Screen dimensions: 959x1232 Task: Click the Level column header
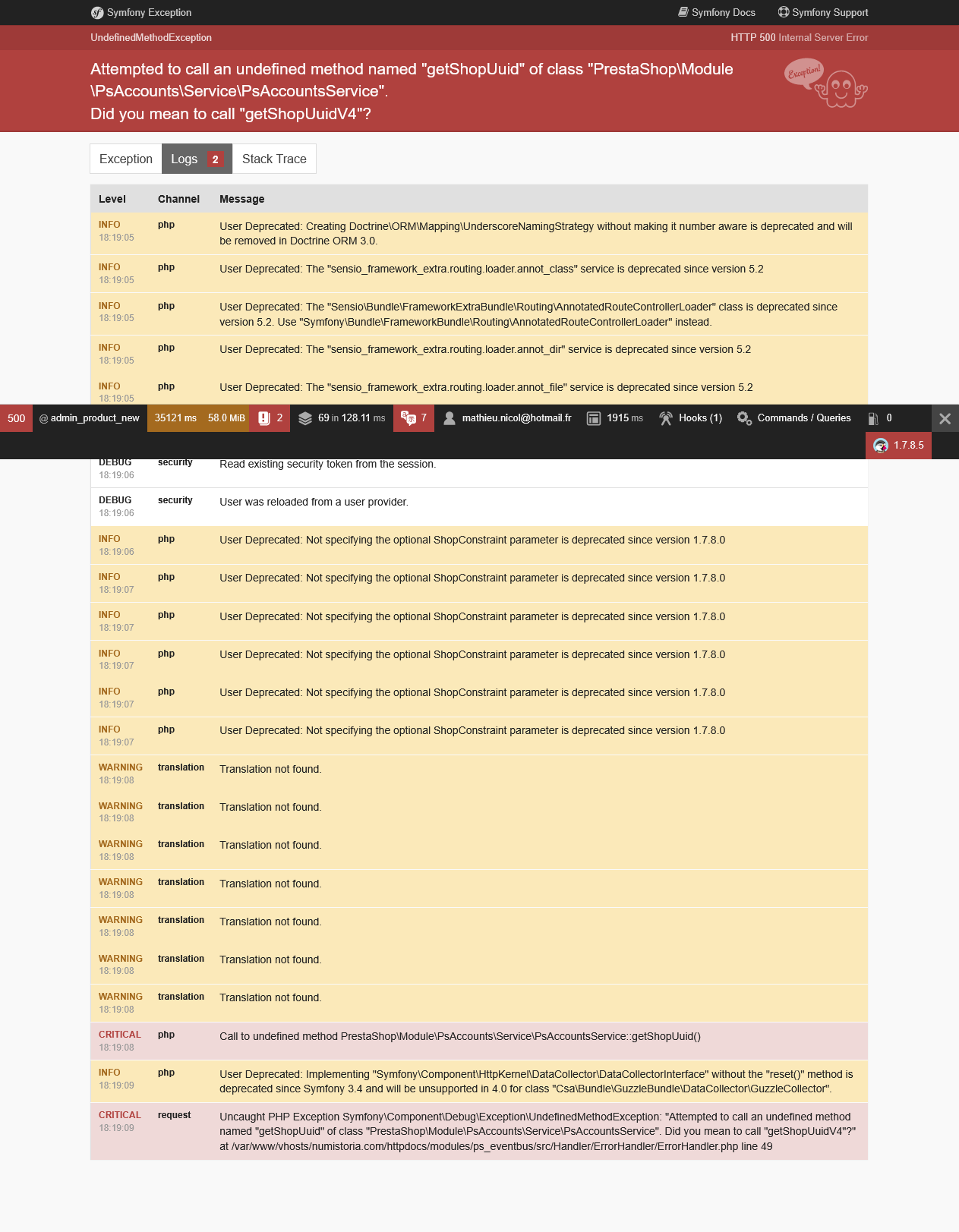coord(112,199)
